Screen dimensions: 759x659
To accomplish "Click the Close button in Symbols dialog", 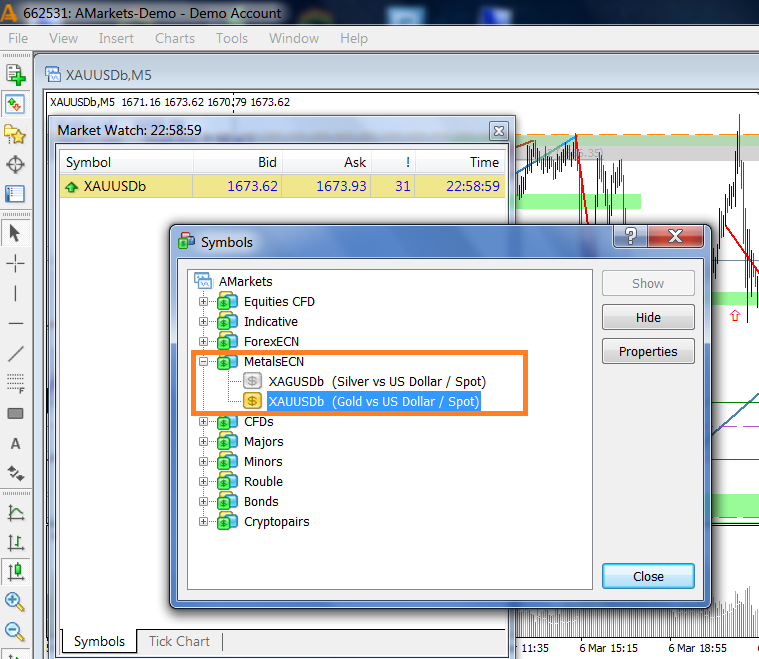I will 648,576.
